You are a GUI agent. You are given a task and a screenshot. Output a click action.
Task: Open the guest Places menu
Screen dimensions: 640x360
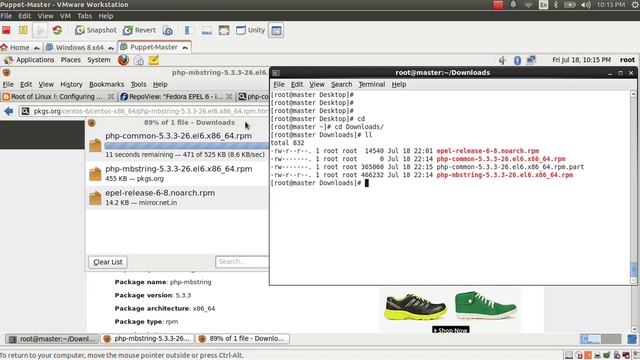click(71, 60)
